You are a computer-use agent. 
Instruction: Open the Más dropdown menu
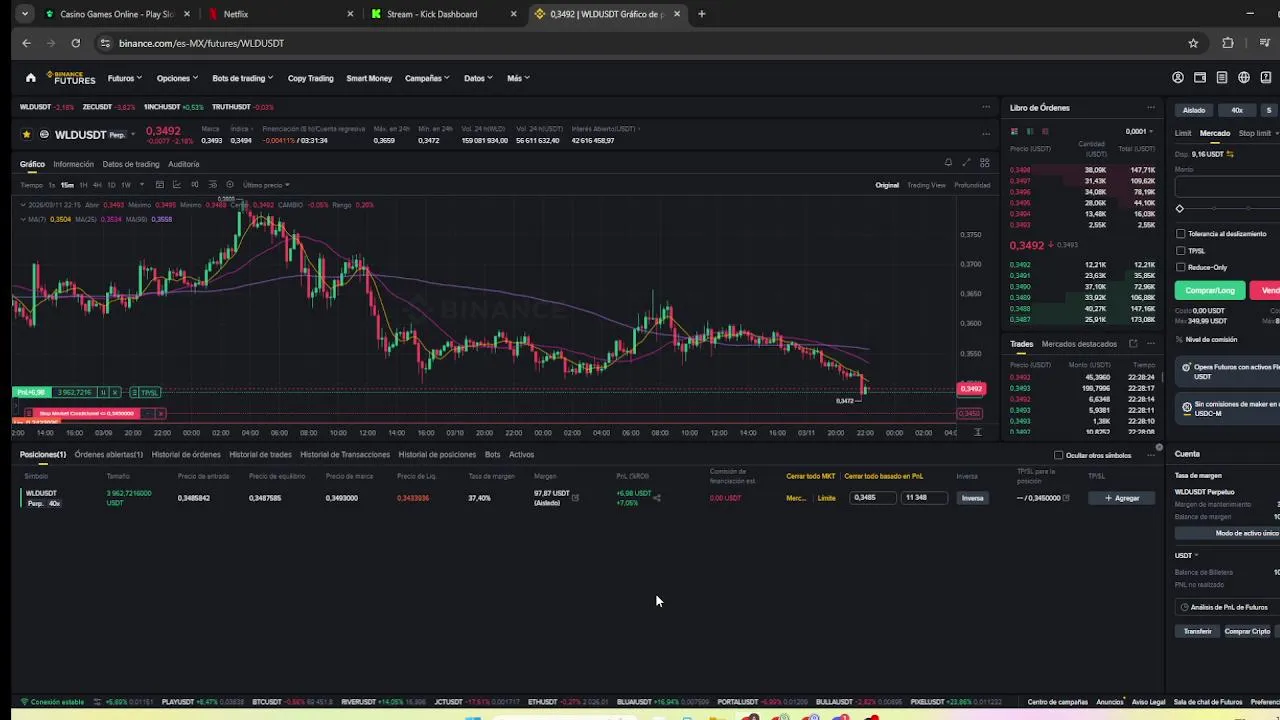tap(518, 78)
